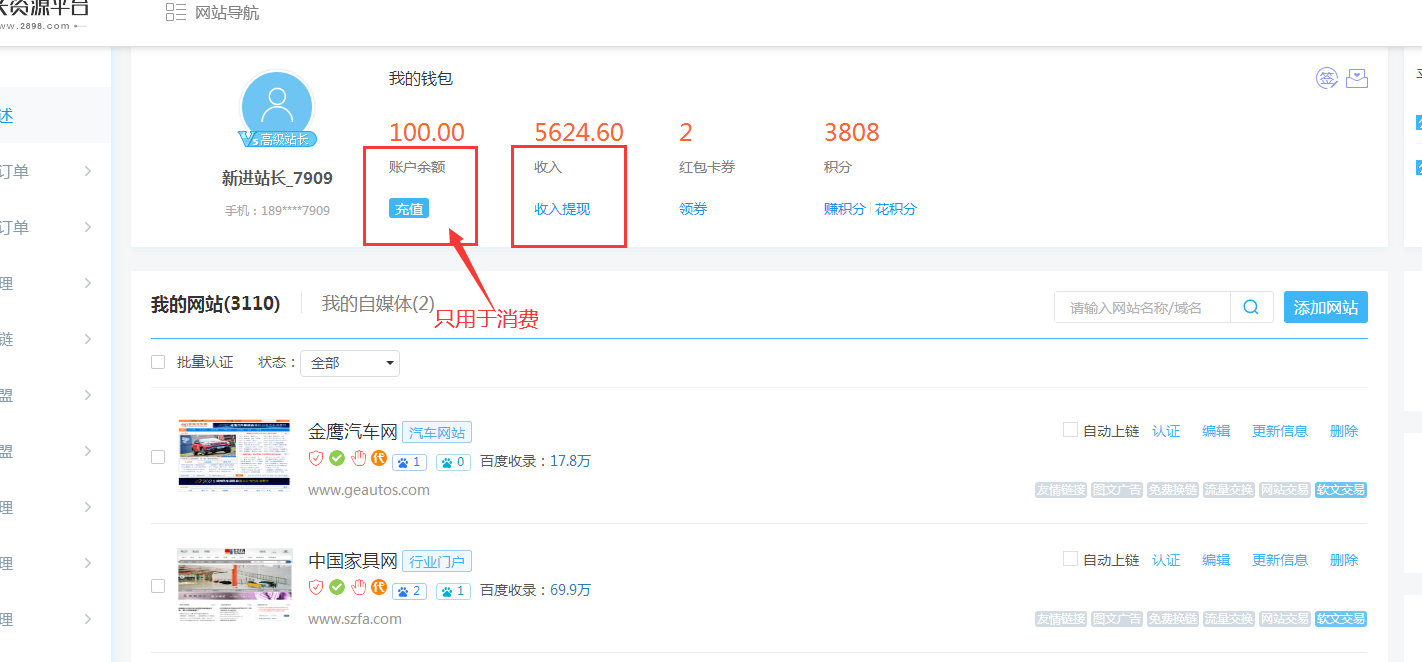The height and width of the screenshot is (662, 1422).
Task: Click red hand icon for 中国家具网
Action: pos(358,588)
